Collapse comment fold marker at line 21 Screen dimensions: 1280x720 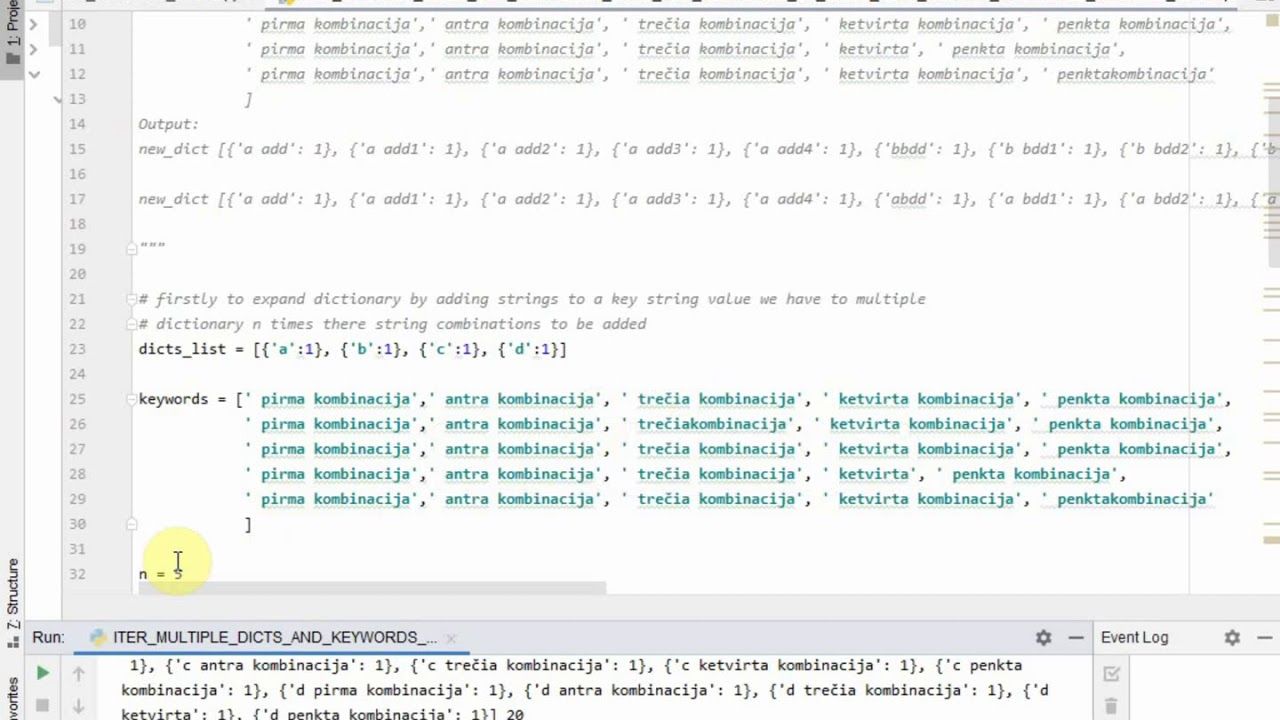pyautogui.click(x=131, y=298)
